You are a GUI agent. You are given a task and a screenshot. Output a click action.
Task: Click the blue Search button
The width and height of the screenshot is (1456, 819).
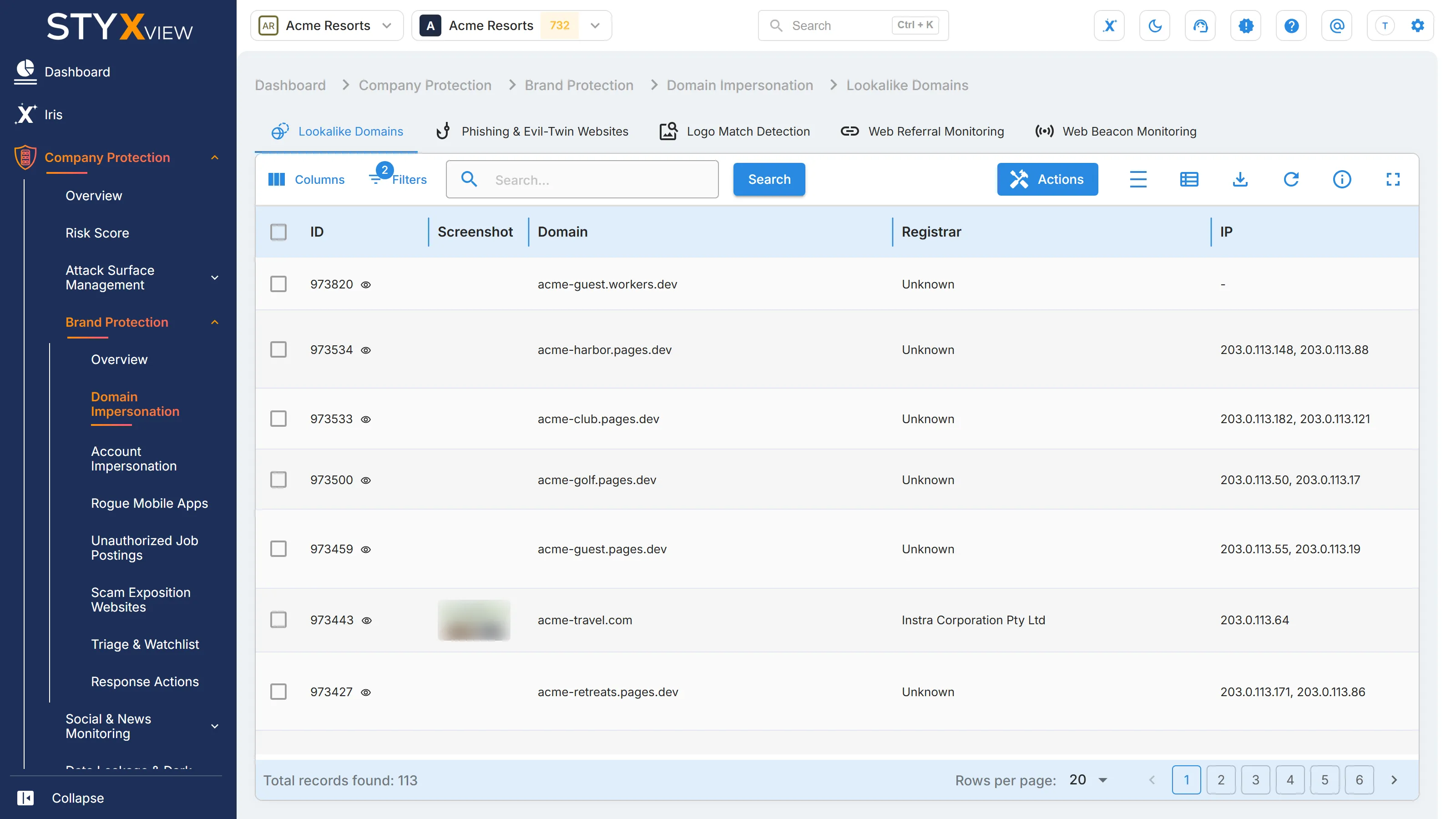(768, 179)
